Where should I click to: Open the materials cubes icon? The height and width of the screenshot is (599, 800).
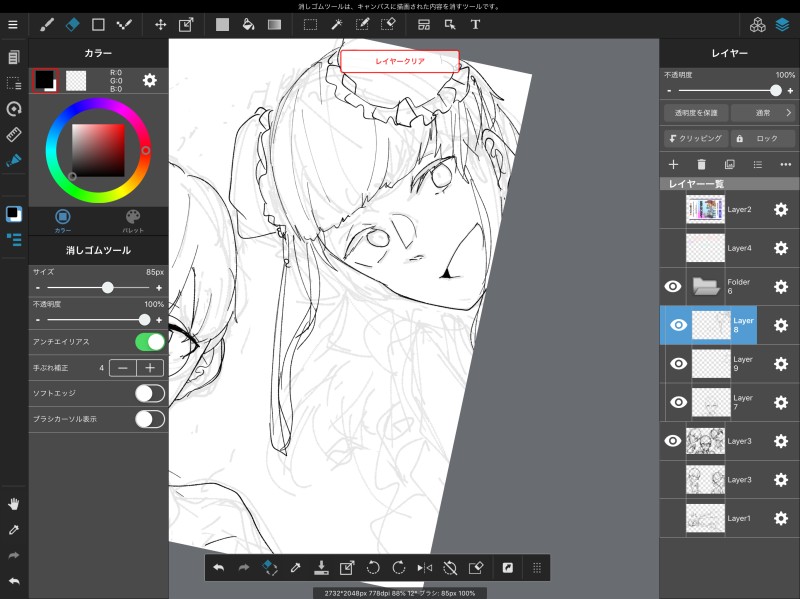coord(758,24)
